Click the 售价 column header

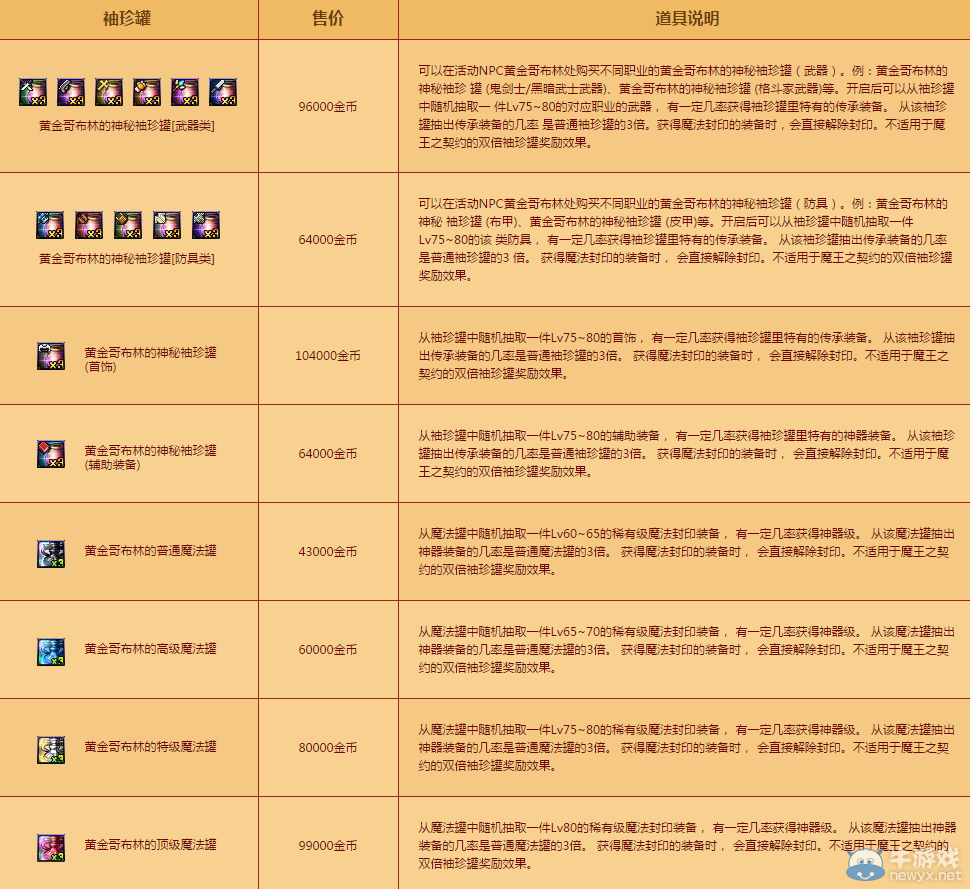328,18
